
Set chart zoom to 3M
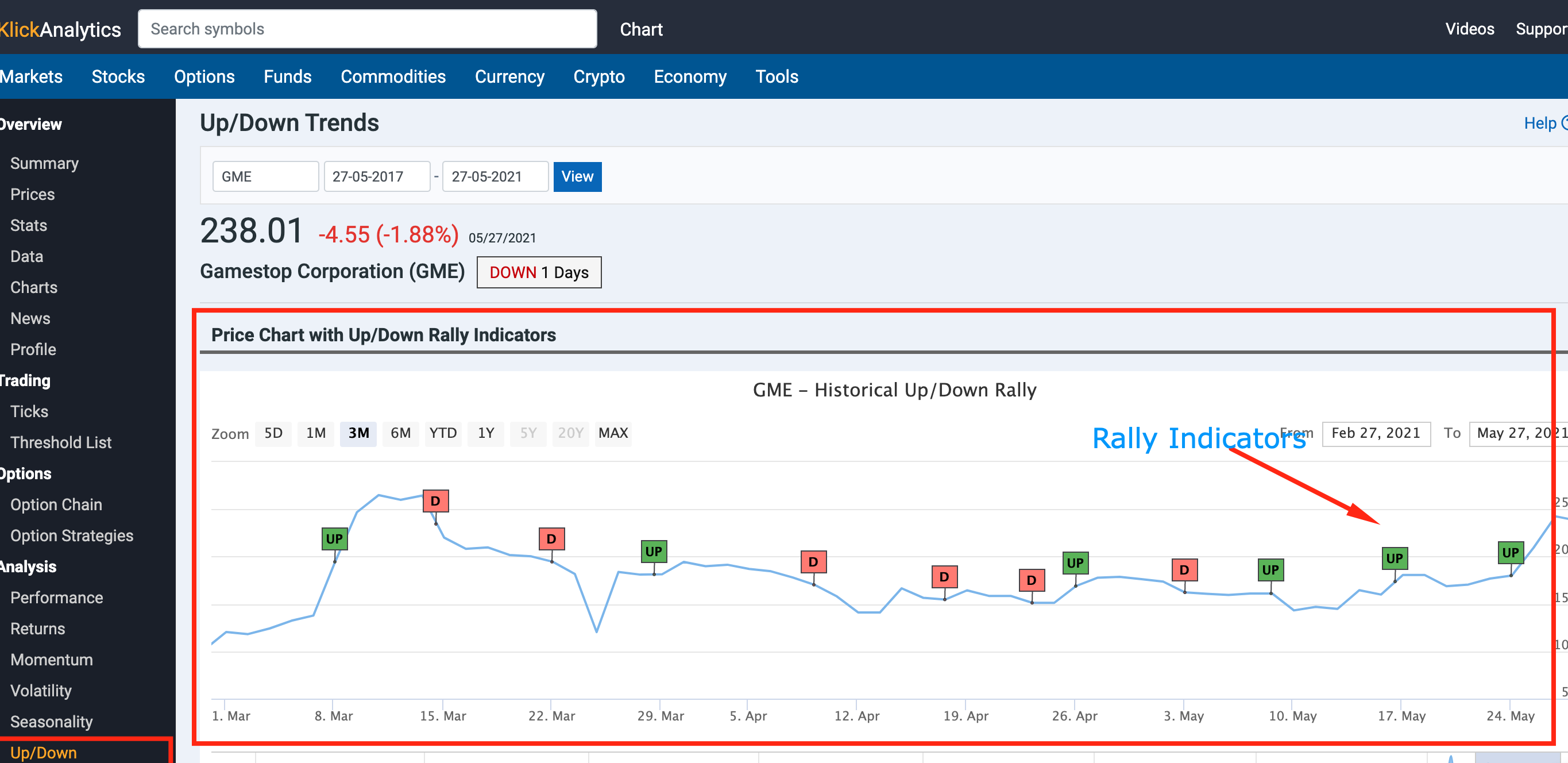[358, 434]
